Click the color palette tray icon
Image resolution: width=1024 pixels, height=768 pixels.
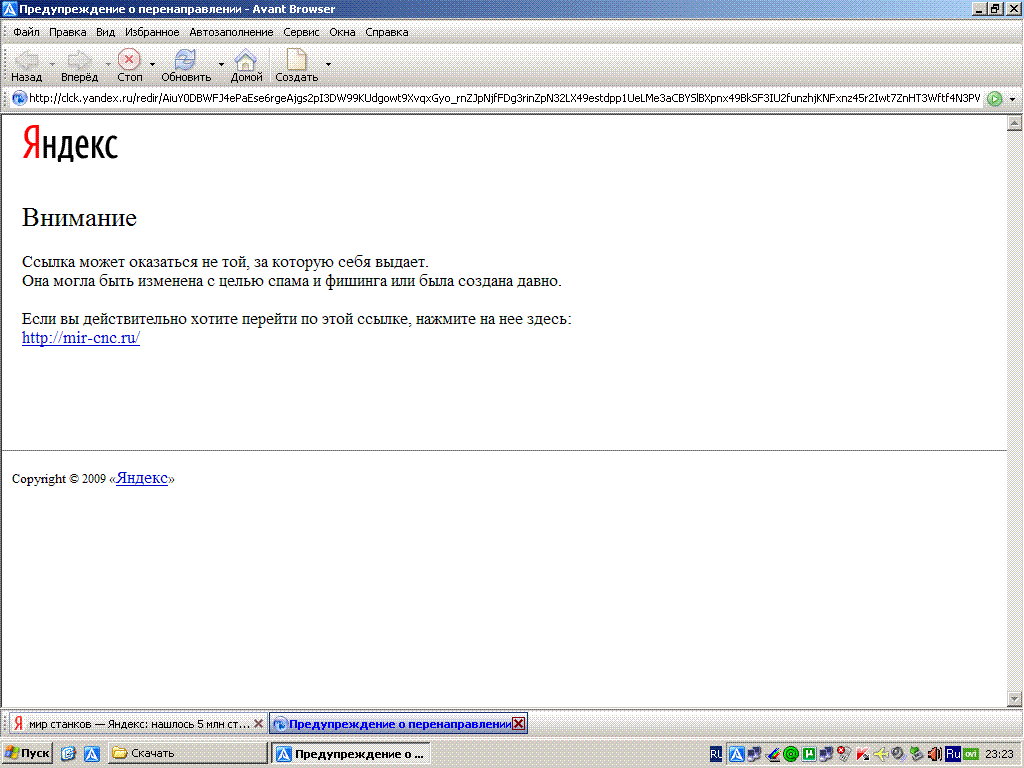coord(773,754)
